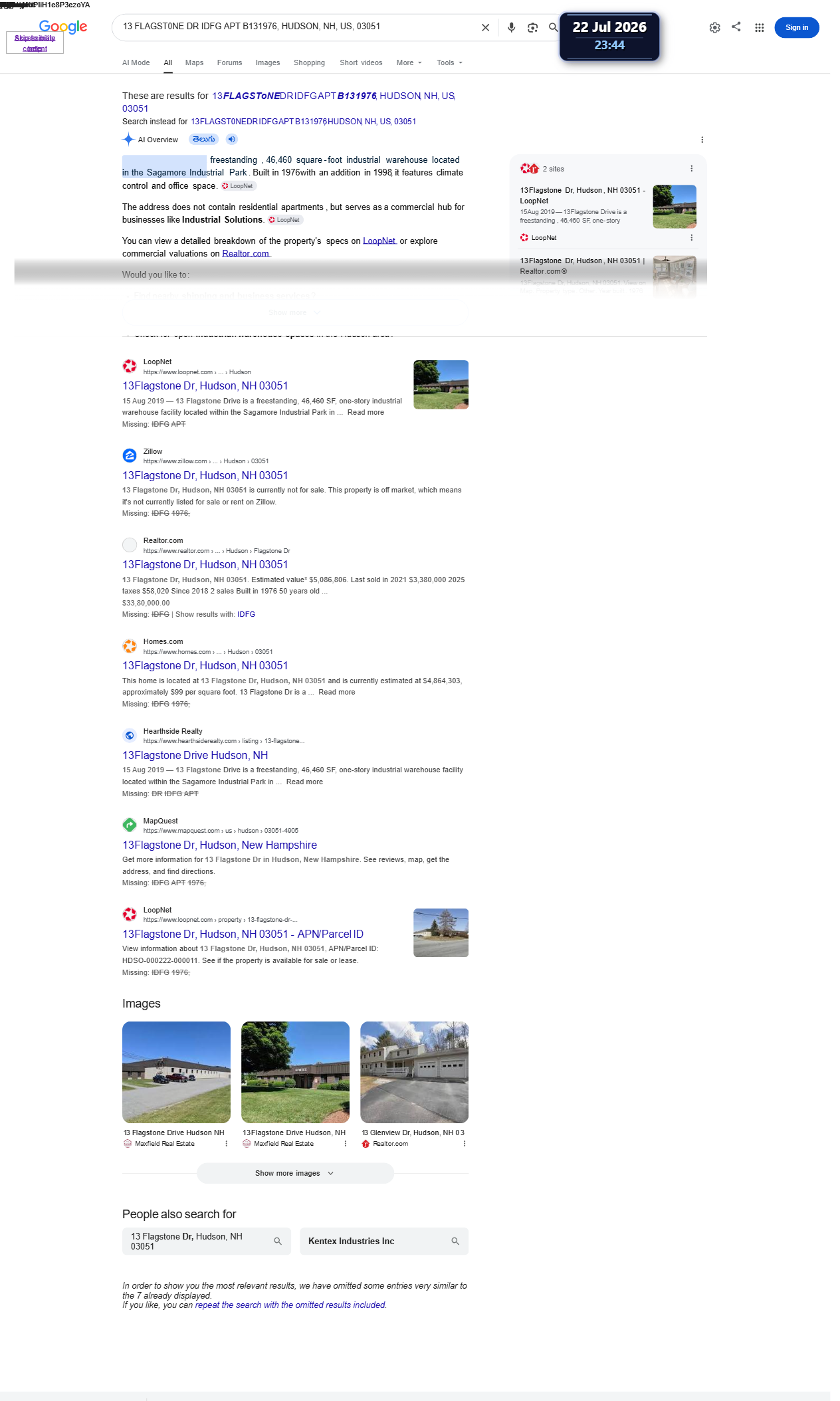Click the LoopNet APN result thumbnail
Screen dimensions: 840x1401
441,932
